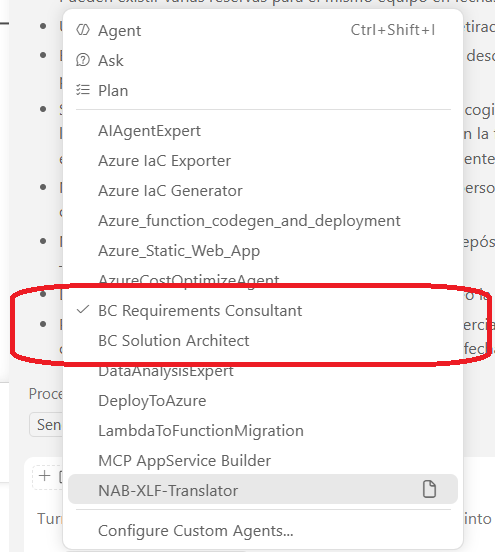
Task: Select BC Requirements Consultant agent
Action: [x=263, y=310]
